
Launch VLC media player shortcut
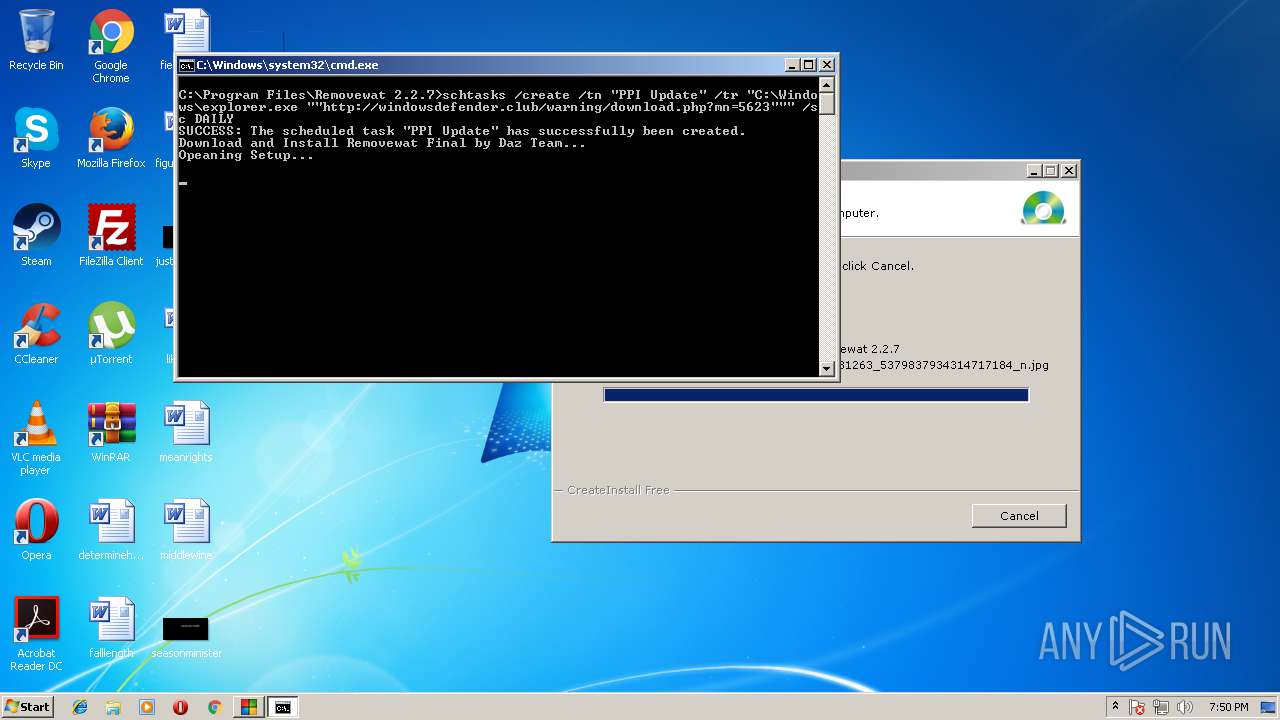pyautogui.click(x=36, y=438)
